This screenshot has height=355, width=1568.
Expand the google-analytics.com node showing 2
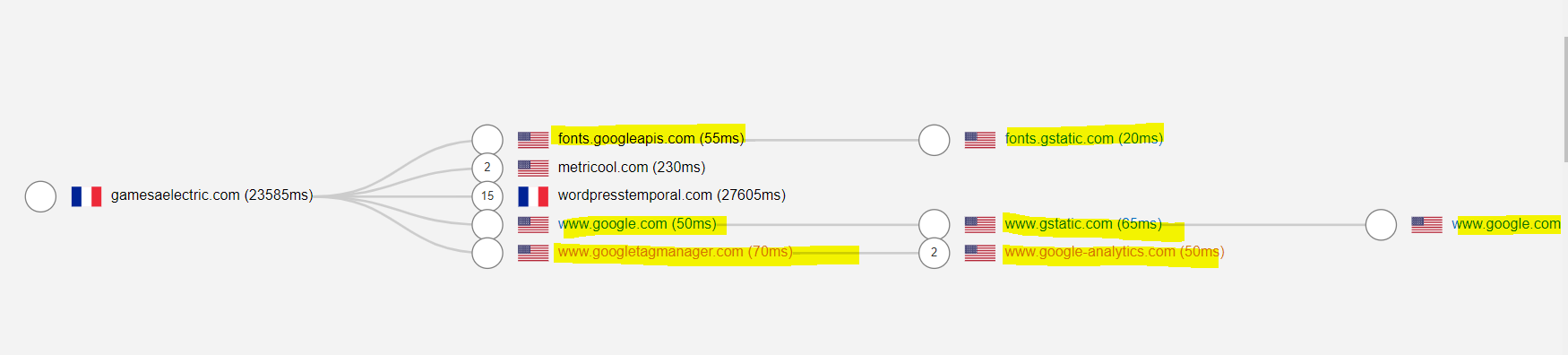click(x=935, y=253)
